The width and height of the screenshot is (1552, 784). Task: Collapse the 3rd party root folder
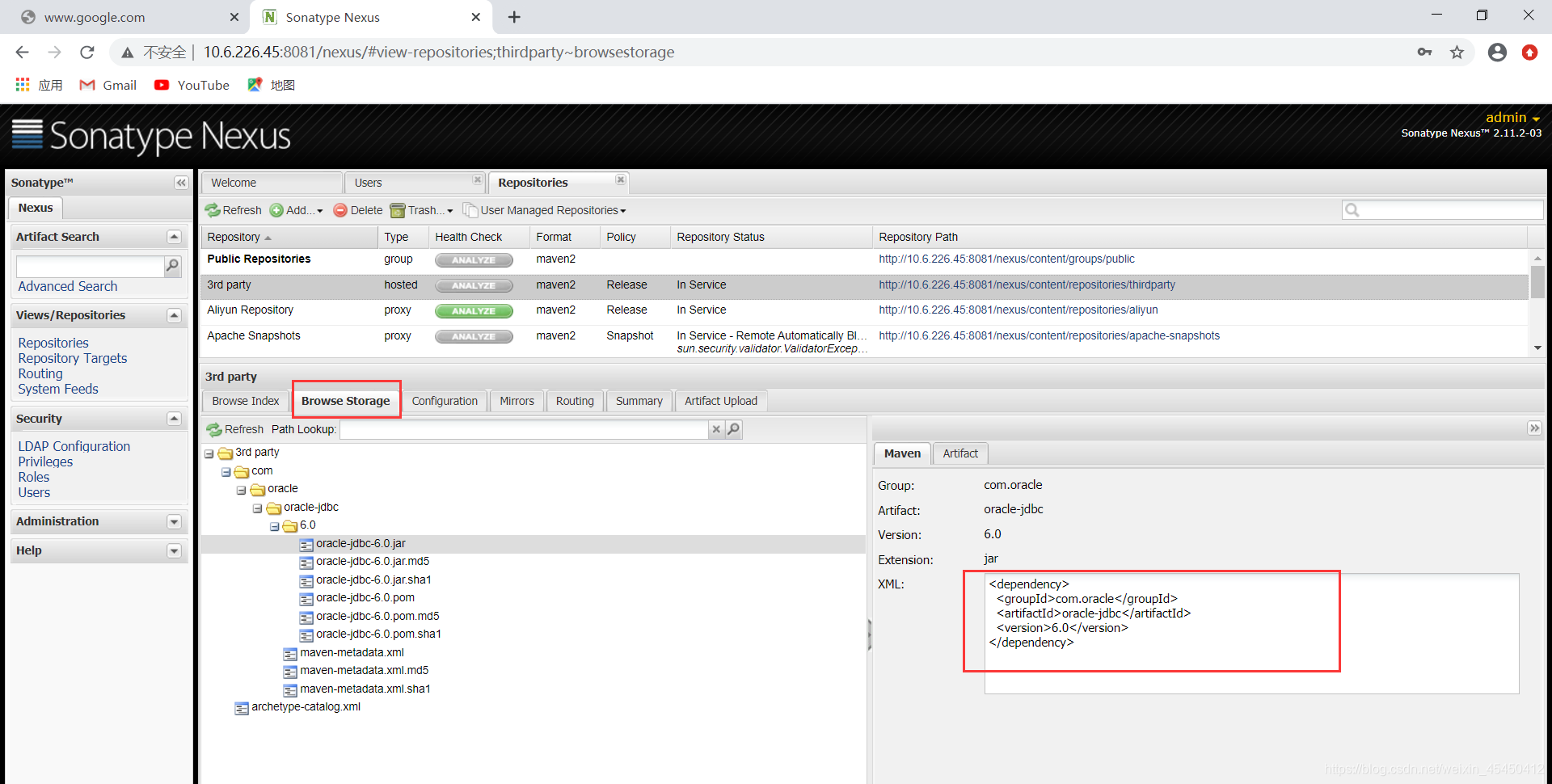pos(209,453)
